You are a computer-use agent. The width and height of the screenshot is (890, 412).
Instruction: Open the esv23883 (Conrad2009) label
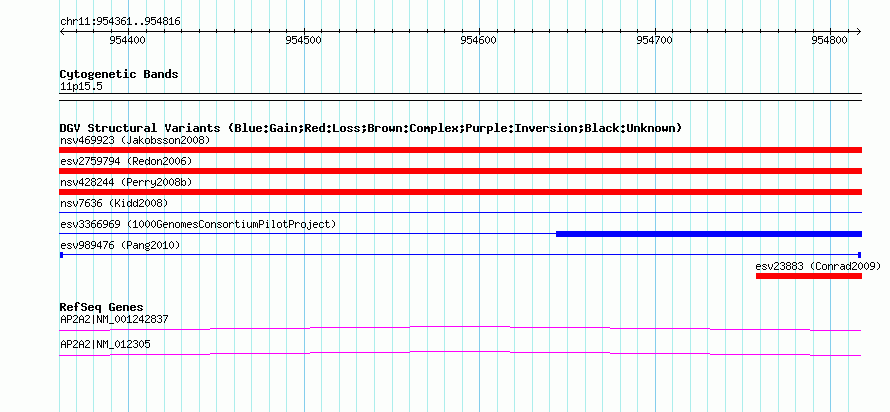pyautogui.click(x=818, y=266)
